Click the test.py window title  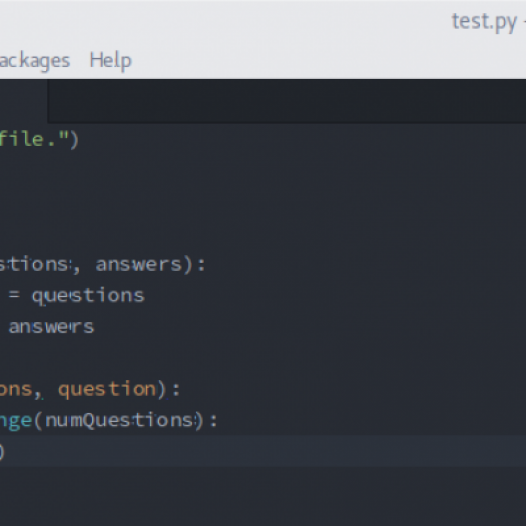(484, 22)
